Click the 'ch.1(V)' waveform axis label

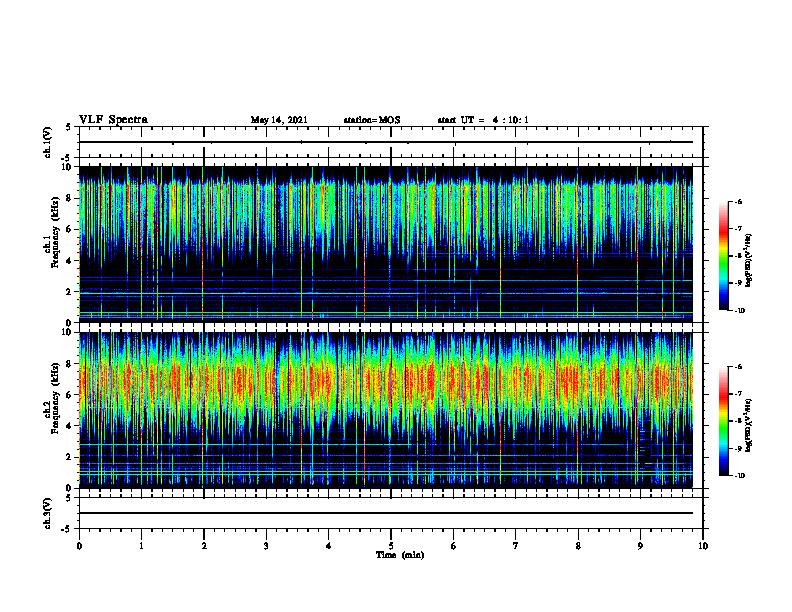(48, 142)
